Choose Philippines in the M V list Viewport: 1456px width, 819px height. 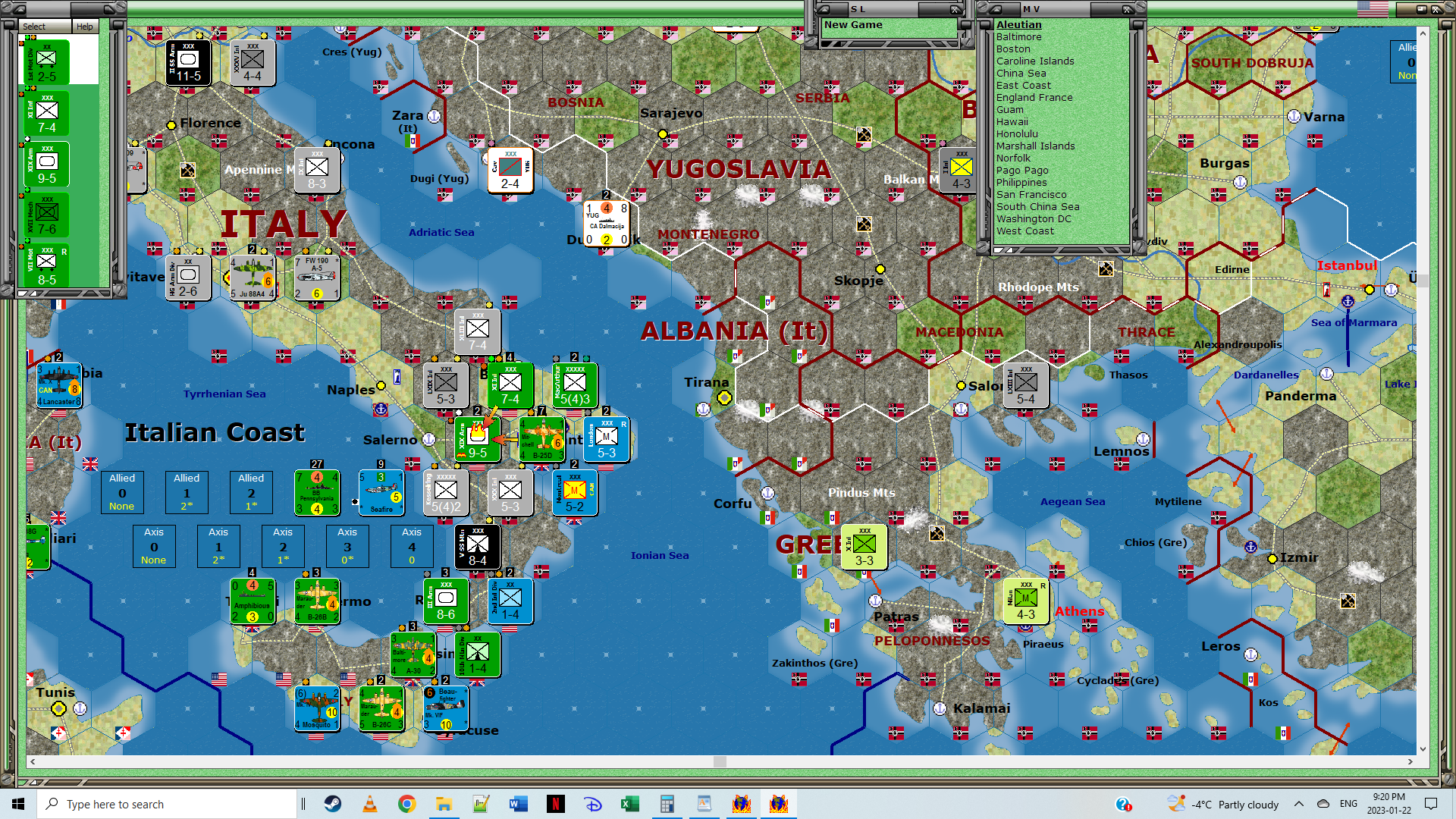click(1021, 183)
